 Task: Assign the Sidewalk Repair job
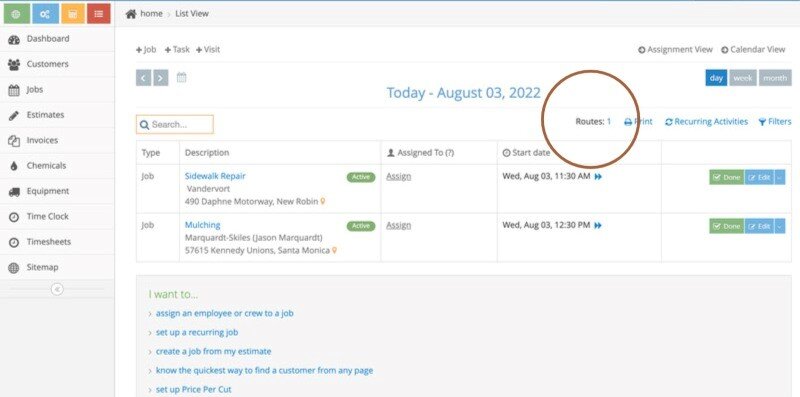tap(398, 177)
